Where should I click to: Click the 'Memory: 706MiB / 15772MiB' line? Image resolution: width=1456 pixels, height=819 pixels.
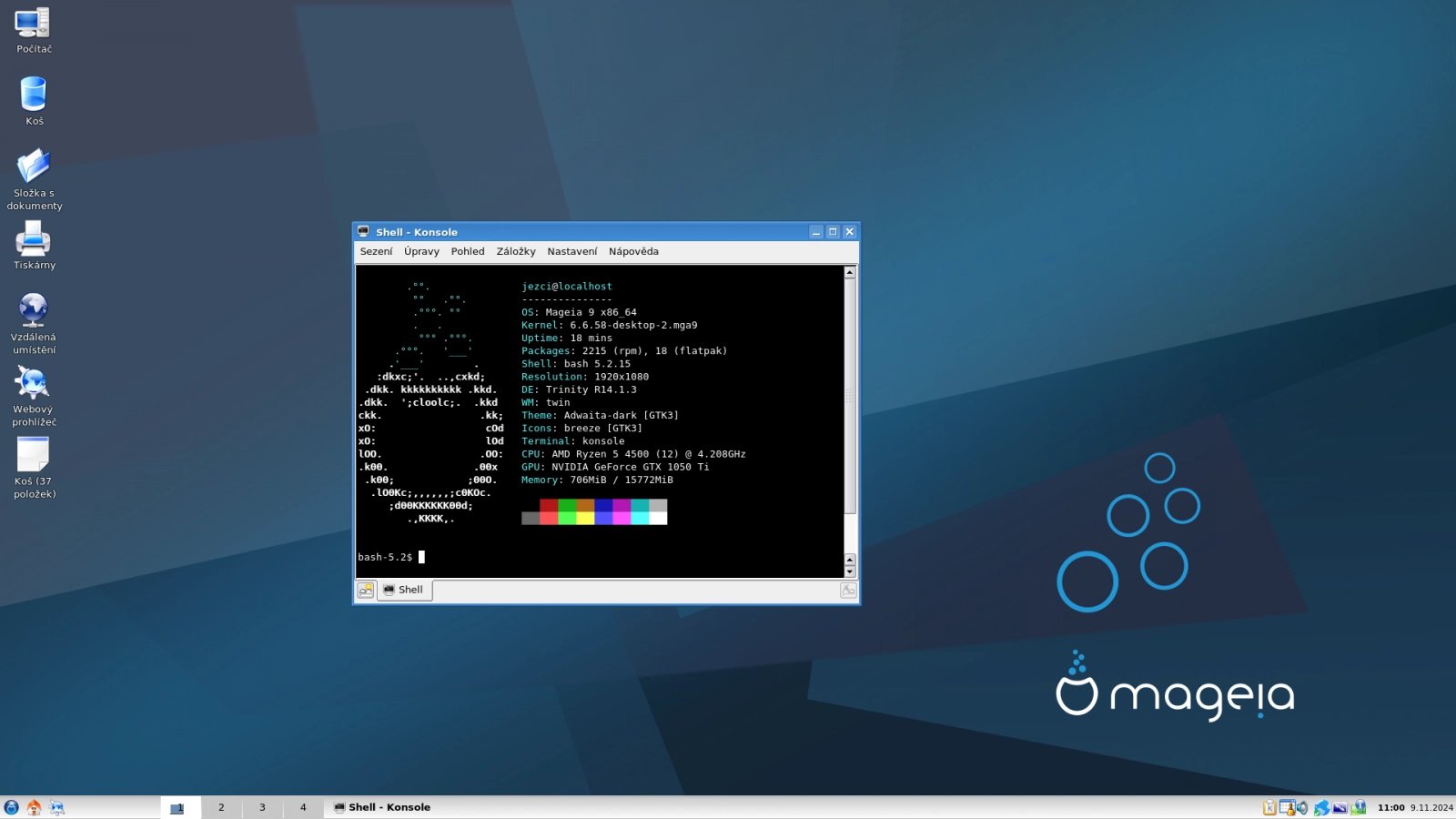(597, 480)
